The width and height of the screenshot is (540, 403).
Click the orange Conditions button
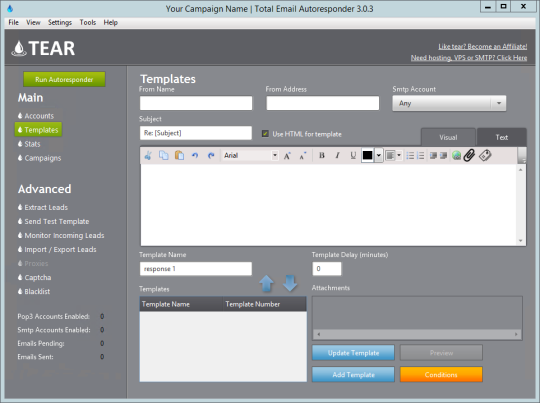coord(441,374)
